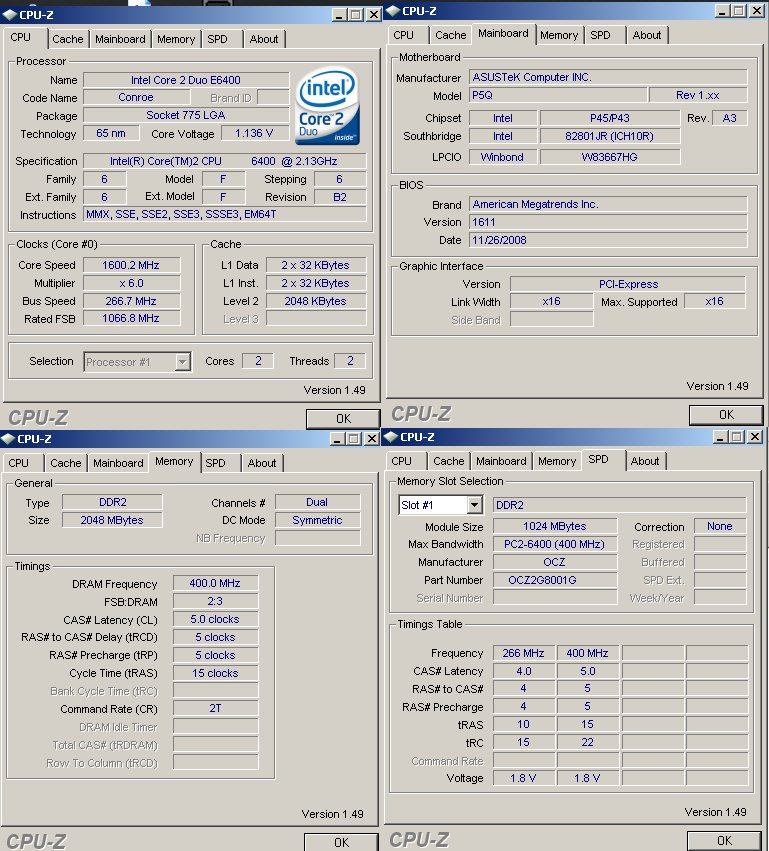
Task: Open Memory tab in SPD window
Action: 557,461
